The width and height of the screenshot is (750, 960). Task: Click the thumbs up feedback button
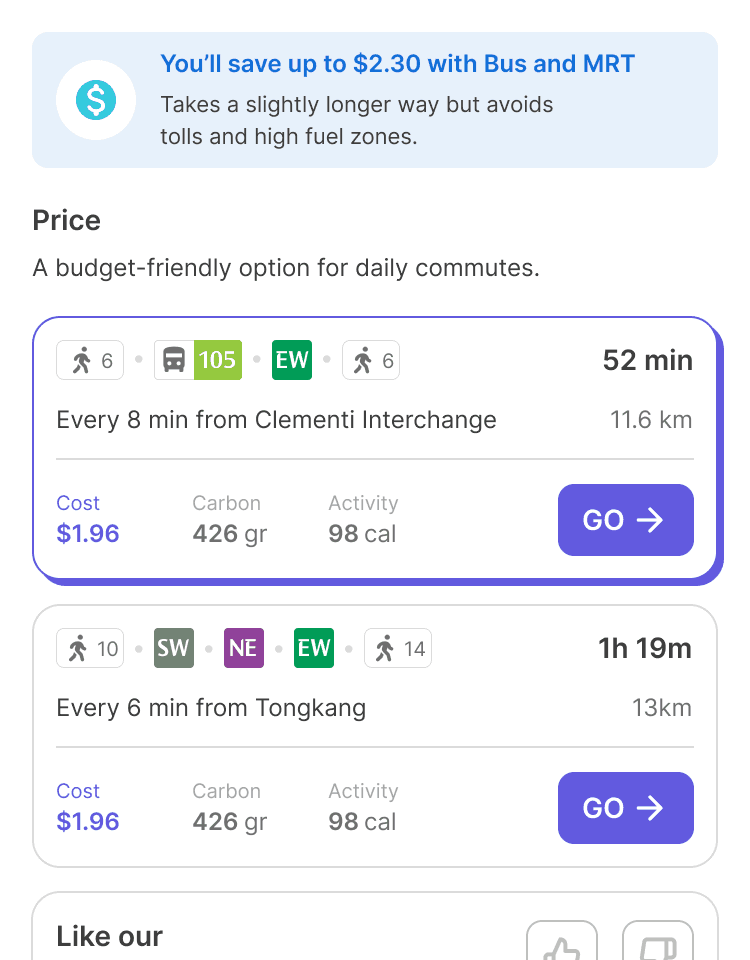coord(561,941)
